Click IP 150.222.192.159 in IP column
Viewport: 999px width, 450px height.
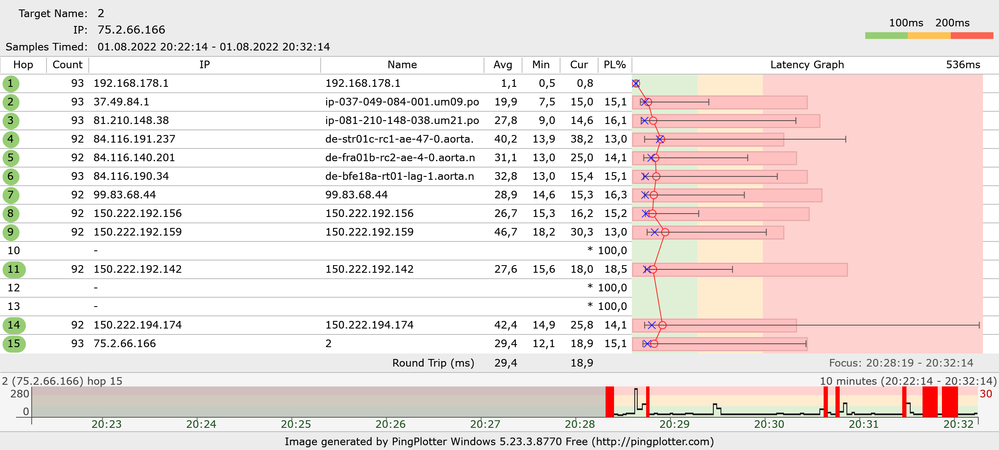[x=138, y=232]
